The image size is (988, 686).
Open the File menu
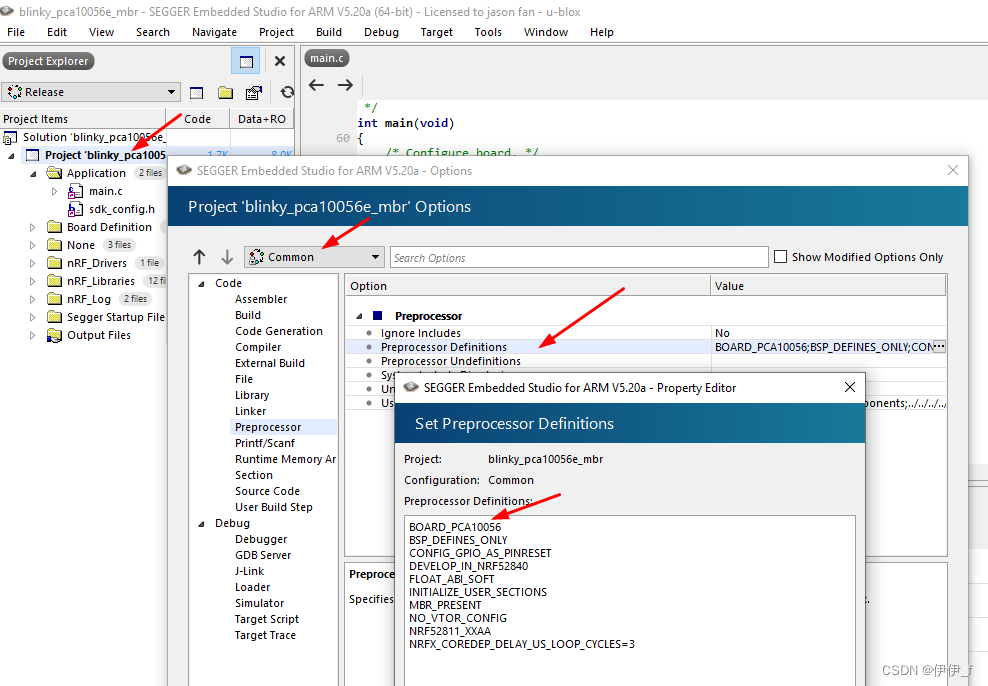pyautogui.click(x=16, y=32)
